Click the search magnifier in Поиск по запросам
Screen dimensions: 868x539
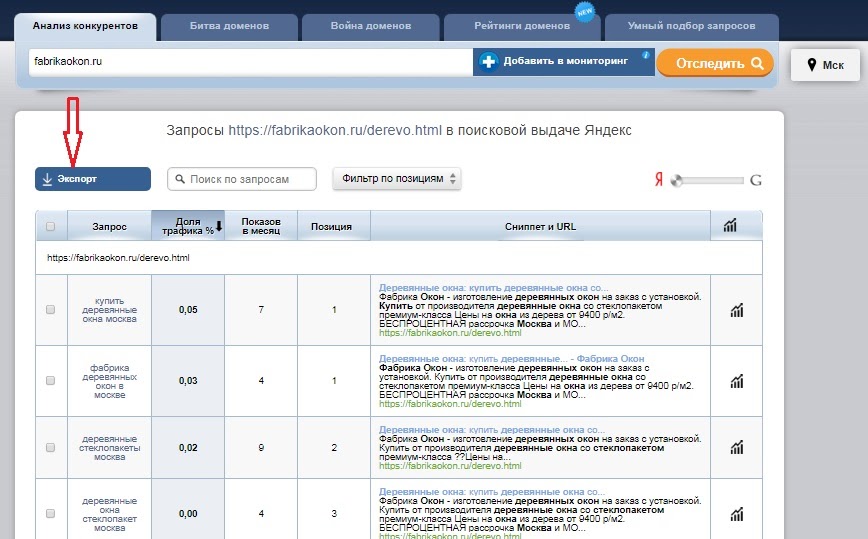[180, 179]
